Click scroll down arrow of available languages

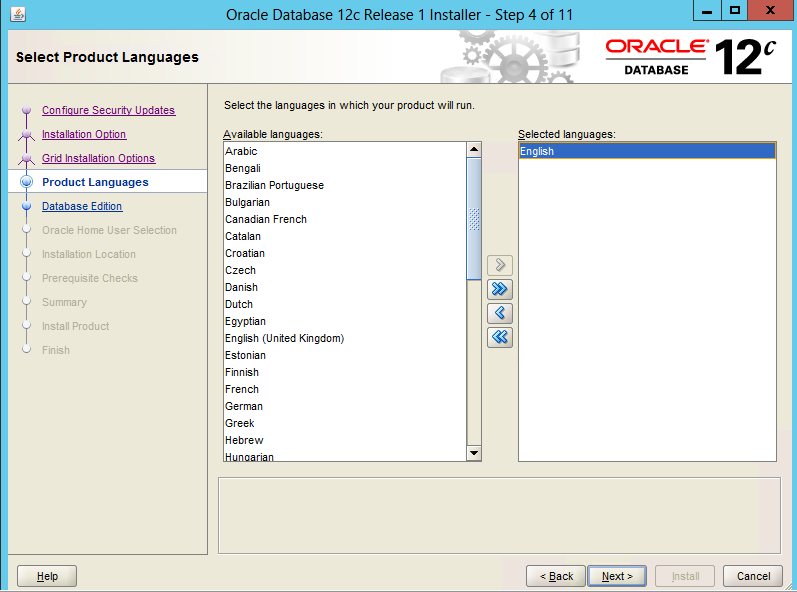(474, 453)
